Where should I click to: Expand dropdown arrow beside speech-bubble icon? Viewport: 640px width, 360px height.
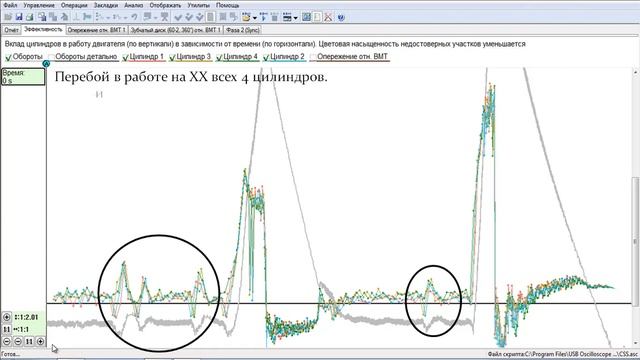click(x=156, y=18)
